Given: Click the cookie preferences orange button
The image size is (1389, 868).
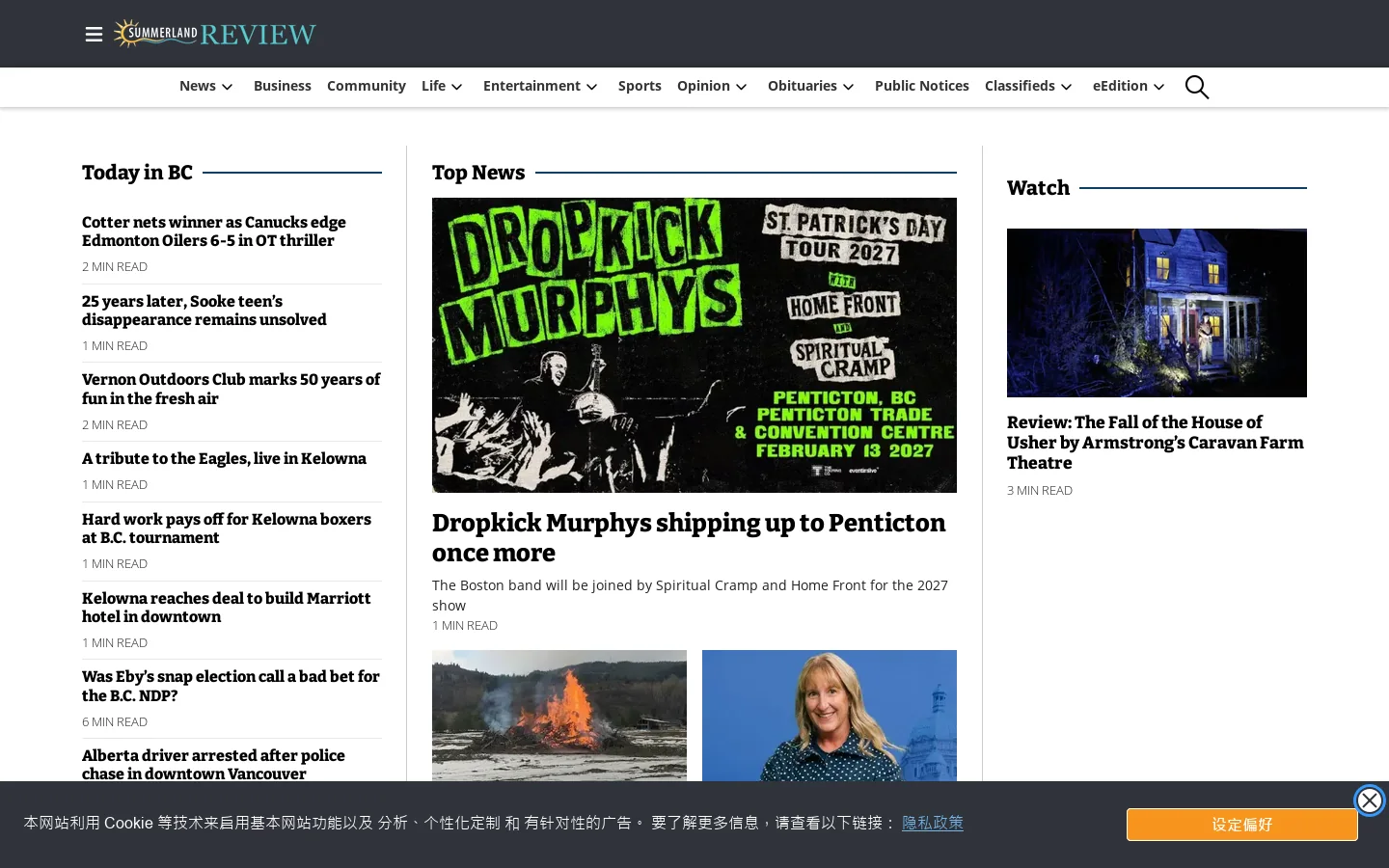Looking at the screenshot, I should click(x=1242, y=825).
